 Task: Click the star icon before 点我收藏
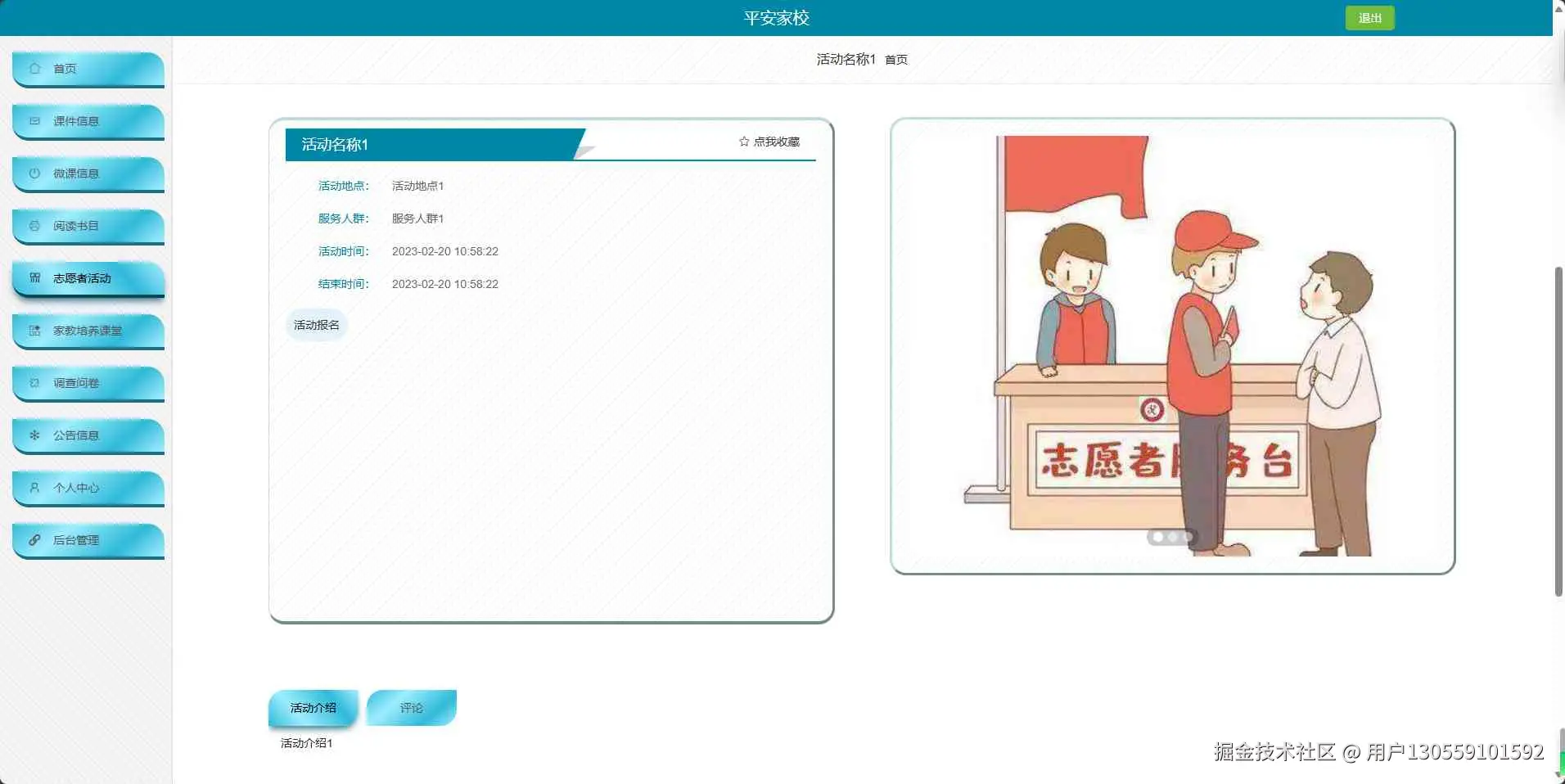[x=743, y=141]
